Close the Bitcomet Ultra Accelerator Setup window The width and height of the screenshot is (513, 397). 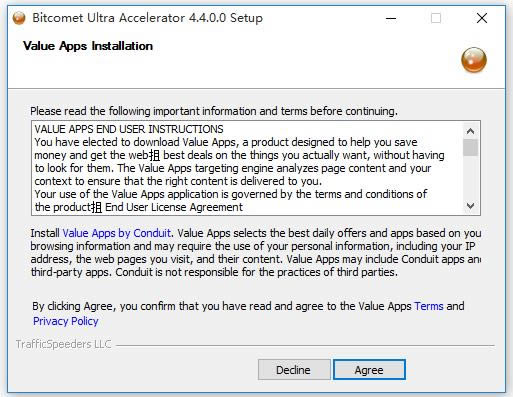482,18
